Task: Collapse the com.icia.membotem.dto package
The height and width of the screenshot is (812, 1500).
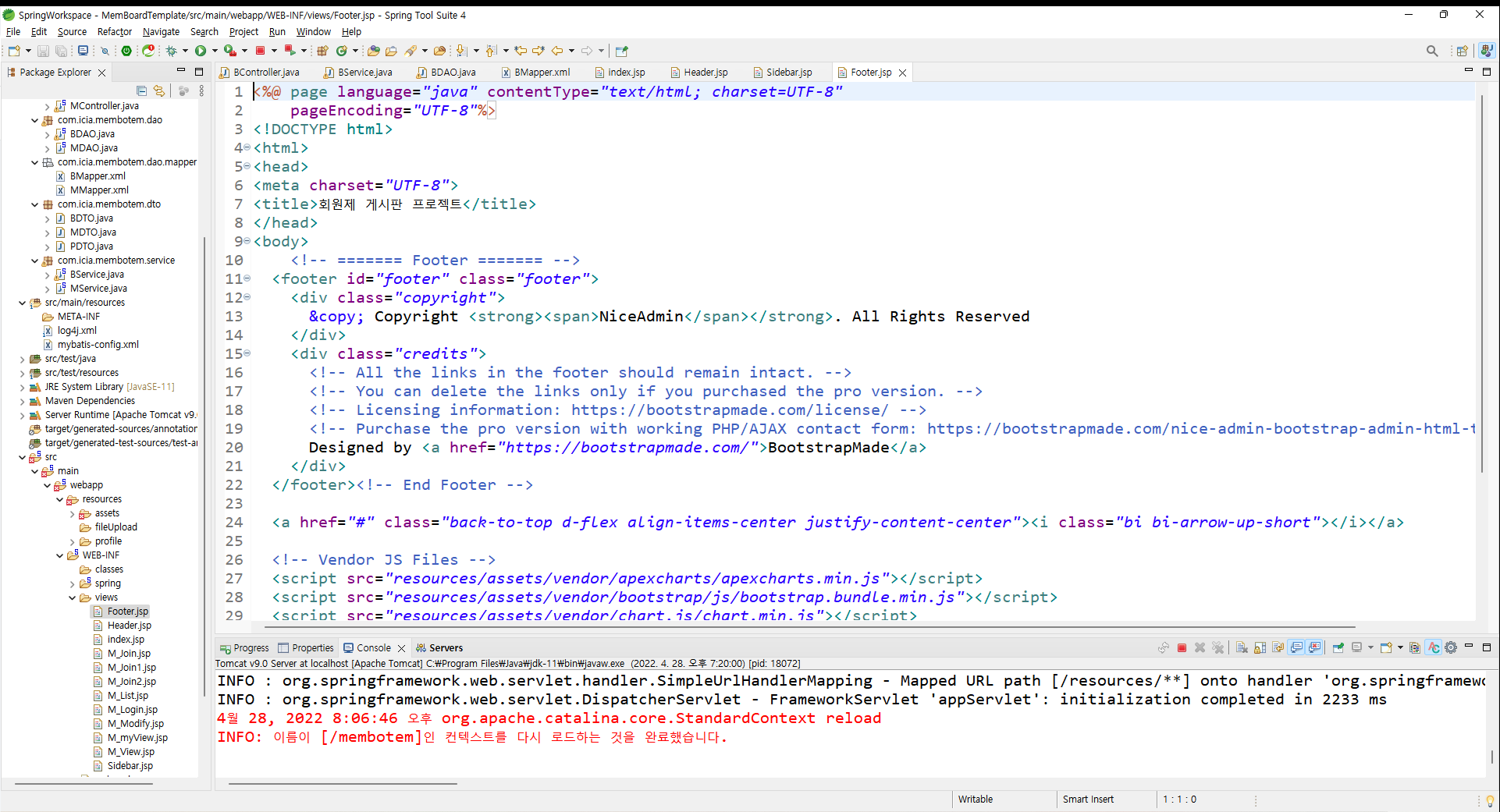Action: click(34, 204)
